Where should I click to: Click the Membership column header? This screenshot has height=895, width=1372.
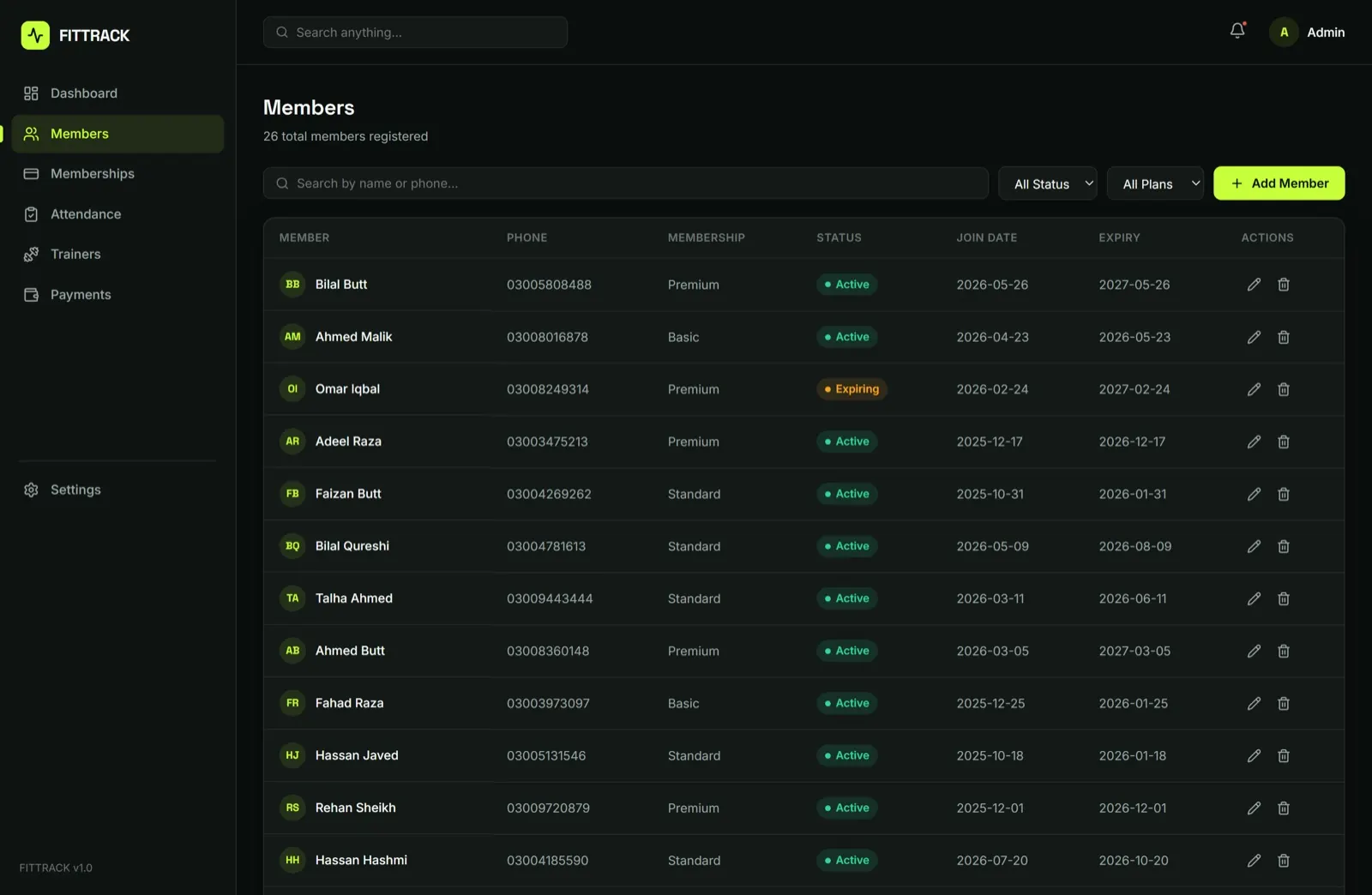point(707,237)
